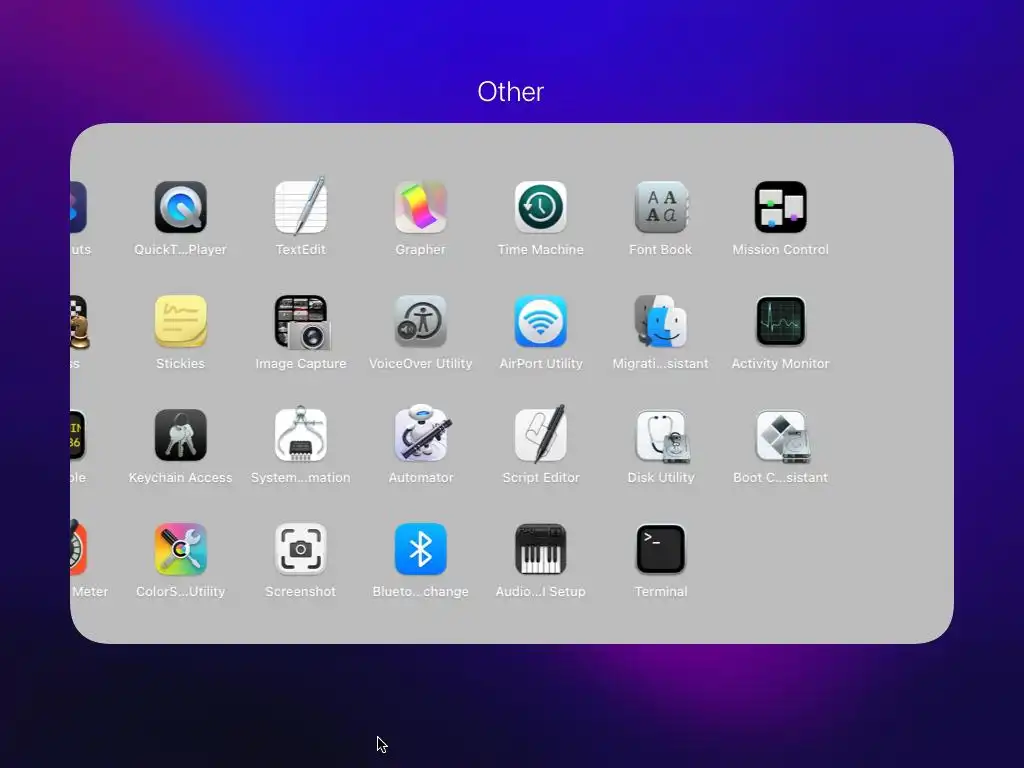The image size is (1024, 768).
Task: Click the "Stickies" label text
Action: point(181,364)
